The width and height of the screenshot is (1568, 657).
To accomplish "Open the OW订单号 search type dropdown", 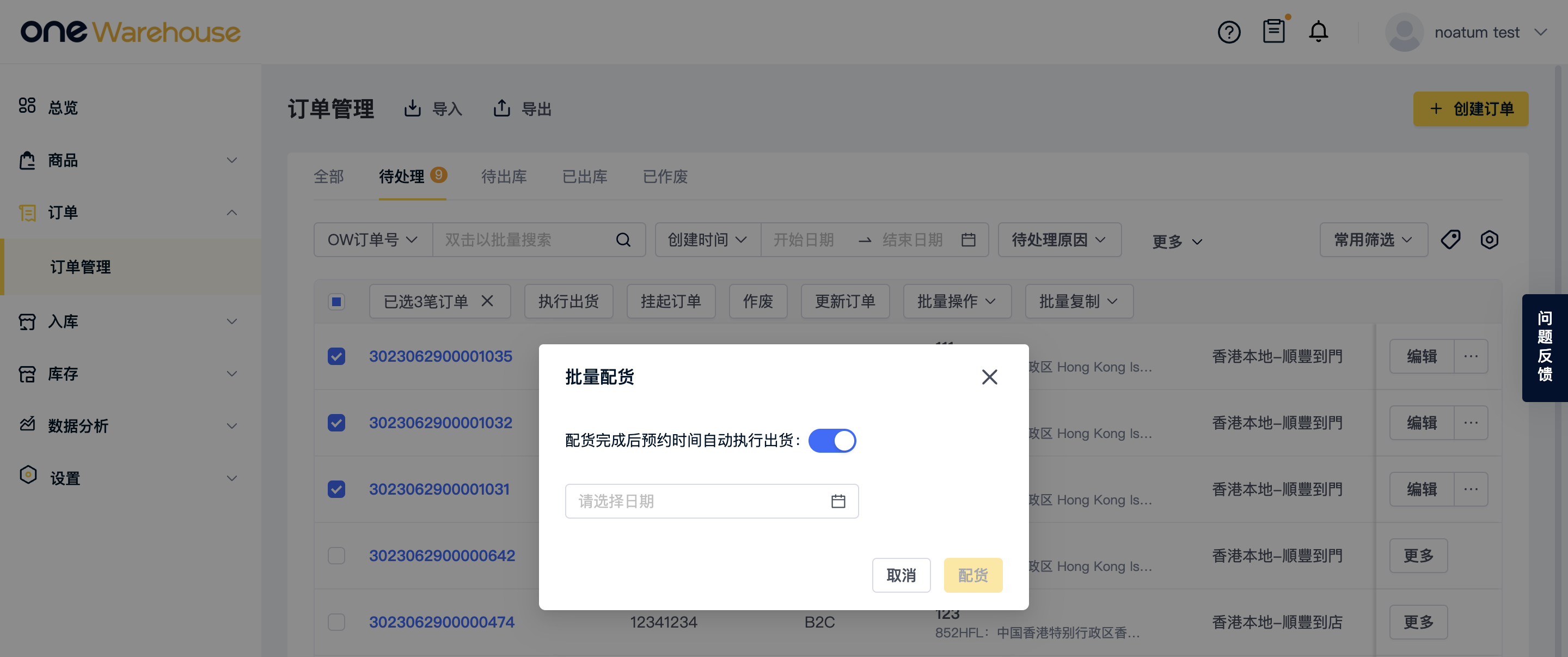I will coord(373,240).
